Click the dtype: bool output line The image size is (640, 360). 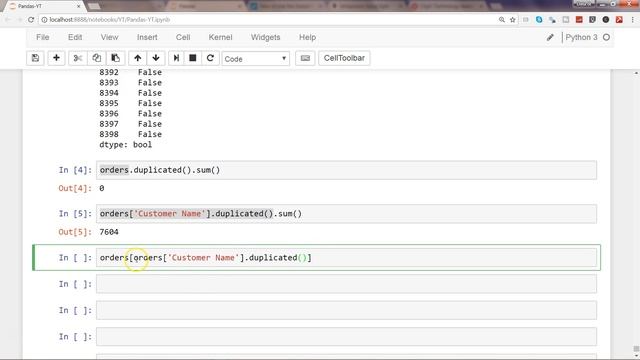[125, 145]
